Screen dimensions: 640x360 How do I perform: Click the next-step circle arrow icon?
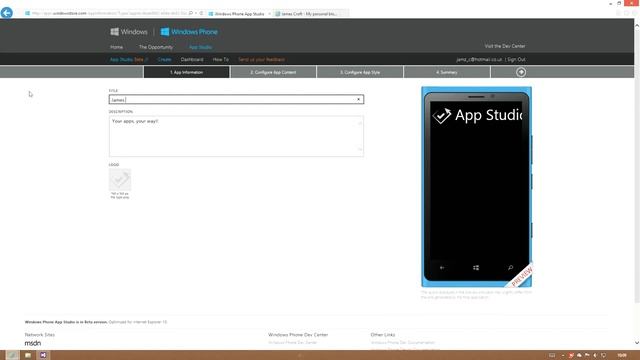521,72
